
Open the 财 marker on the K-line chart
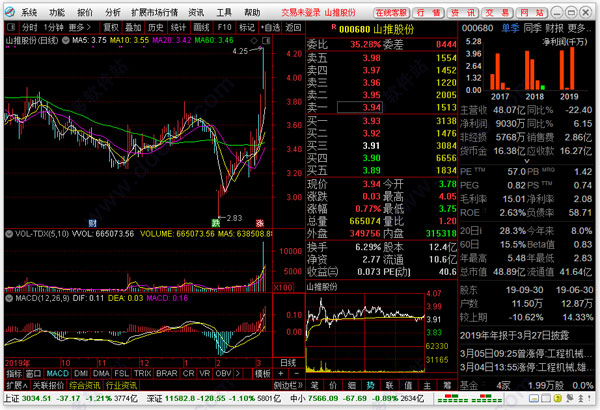[x=92, y=223]
